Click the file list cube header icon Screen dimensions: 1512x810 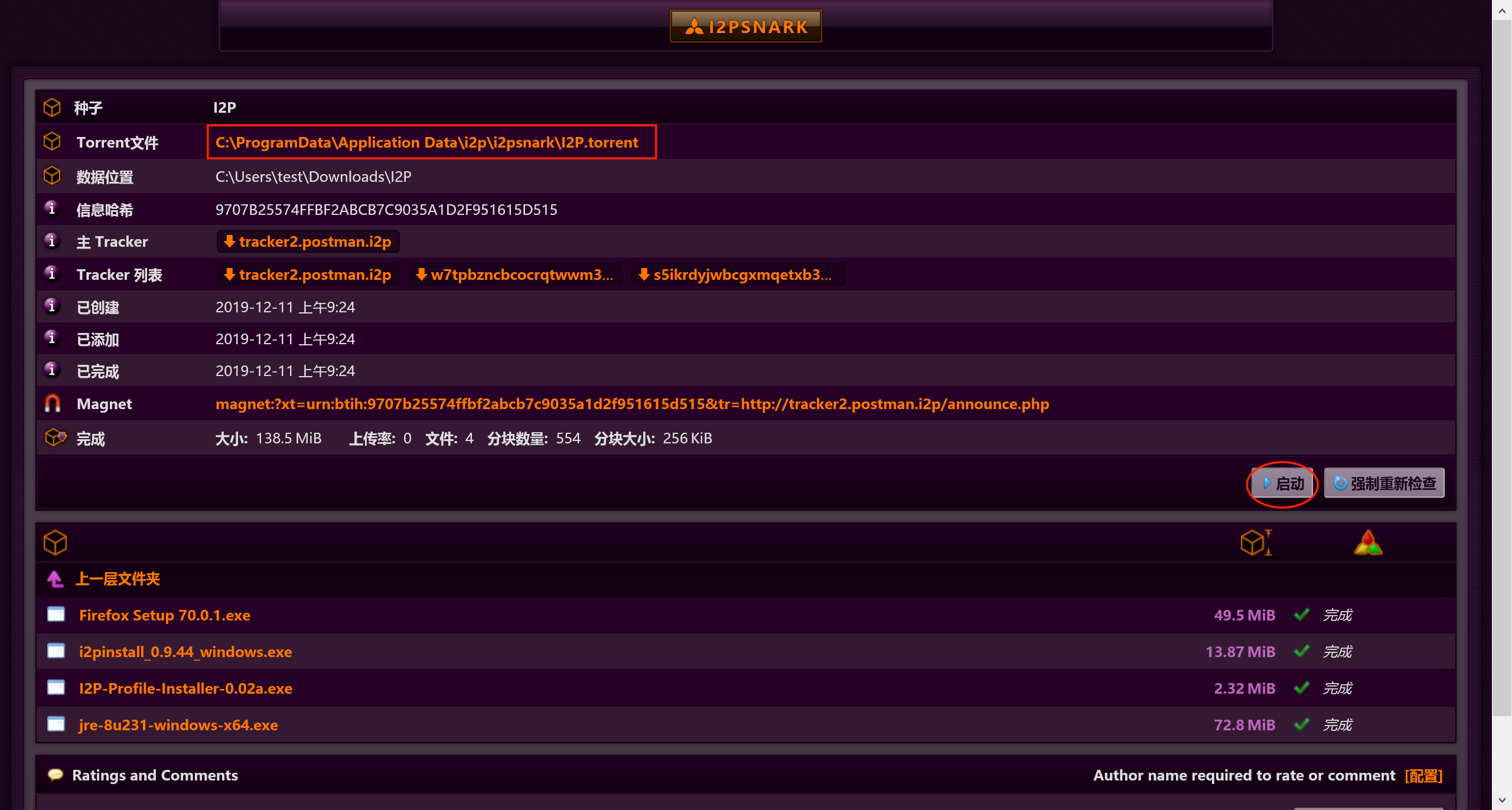click(55, 543)
